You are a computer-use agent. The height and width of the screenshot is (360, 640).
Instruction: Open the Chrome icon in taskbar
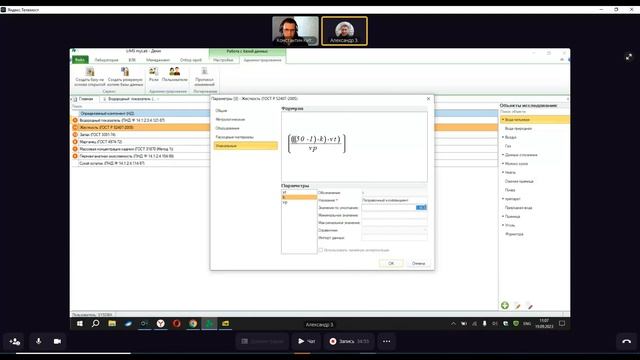tap(193, 324)
